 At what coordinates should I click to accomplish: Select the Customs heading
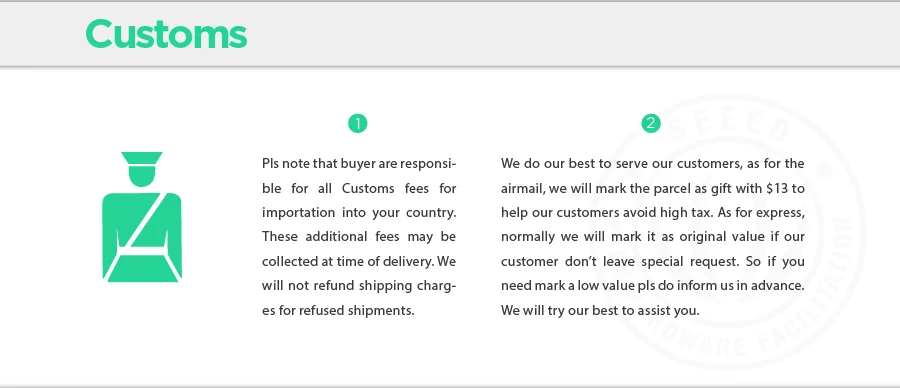pyautogui.click(x=166, y=34)
